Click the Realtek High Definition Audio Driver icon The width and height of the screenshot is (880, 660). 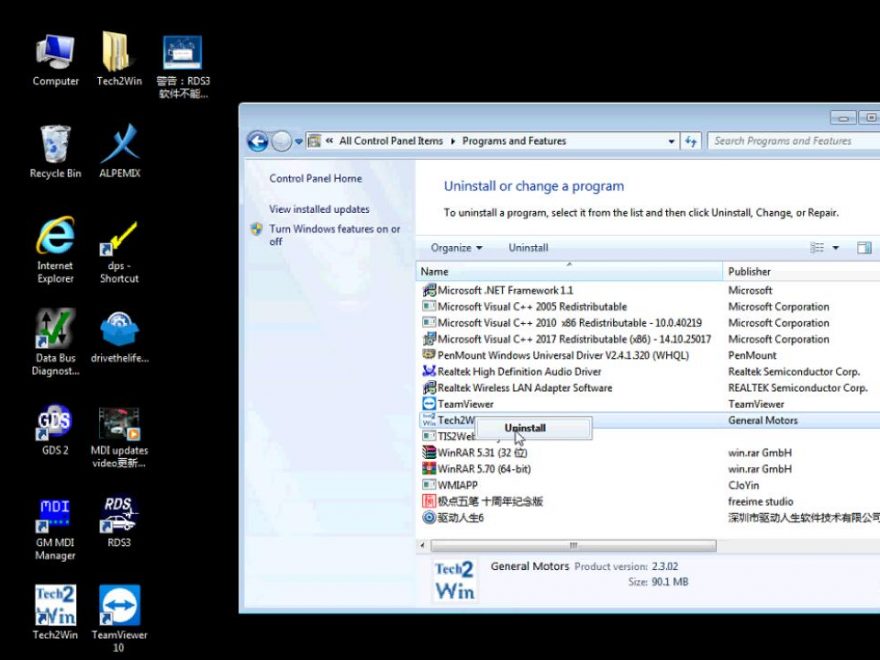[x=429, y=372]
